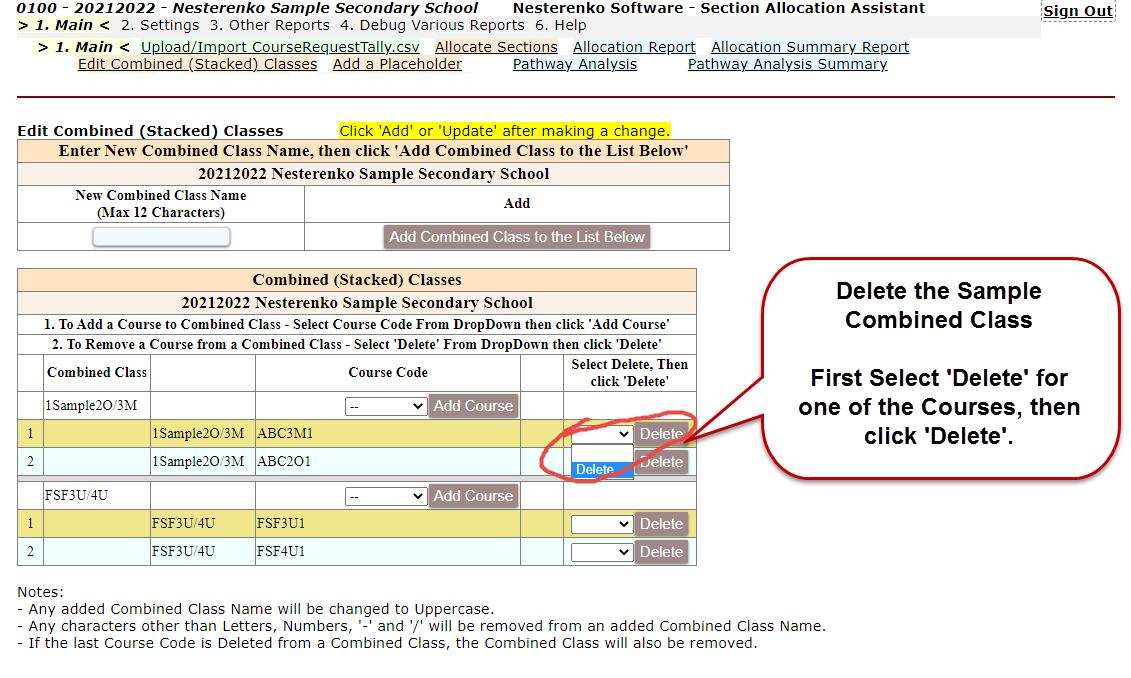Navigate to Allocate Sections page
Viewport: 1131px width, 678px height.
click(496, 47)
